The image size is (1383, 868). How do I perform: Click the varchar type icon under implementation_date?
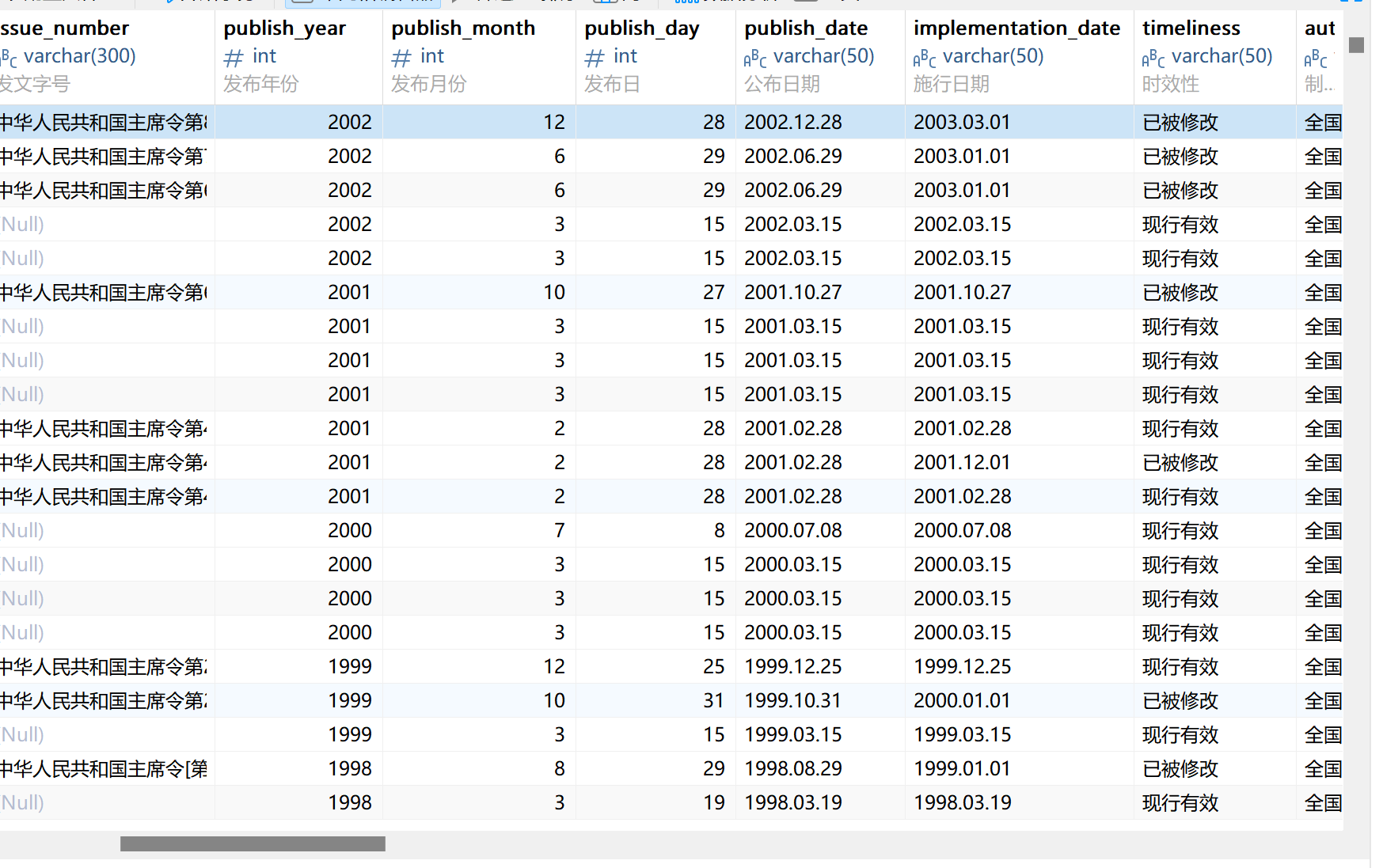click(925, 58)
